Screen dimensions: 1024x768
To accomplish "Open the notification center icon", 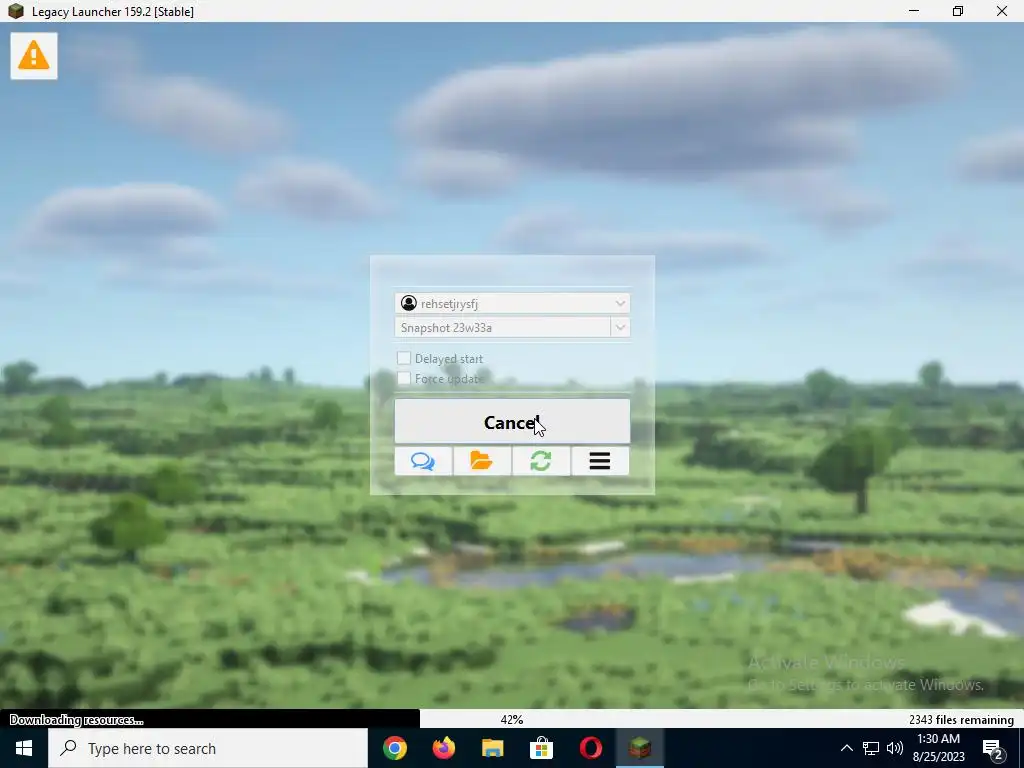I will click(x=992, y=749).
